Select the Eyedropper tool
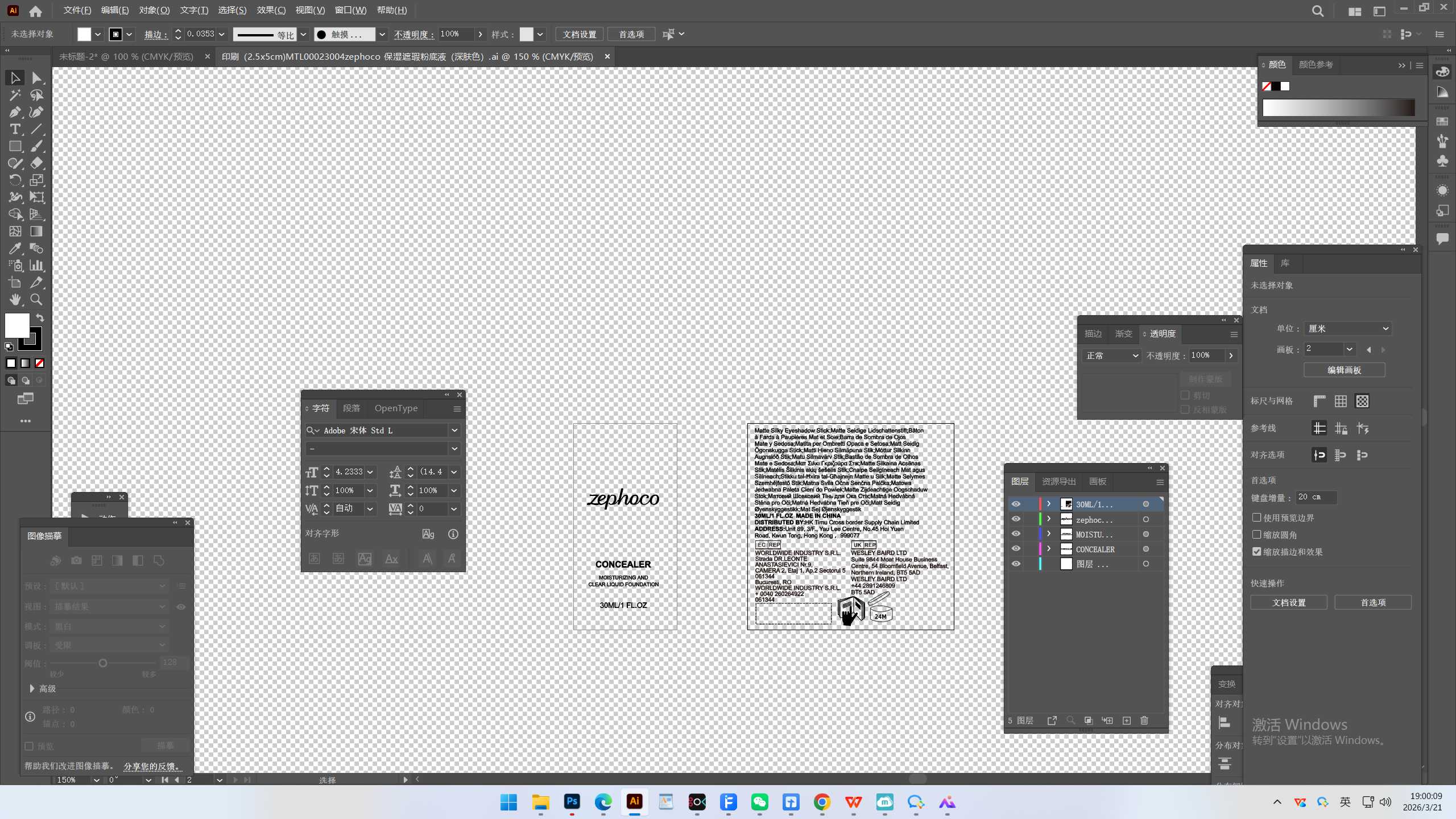The width and height of the screenshot is (1456, 819). (15, 249)
